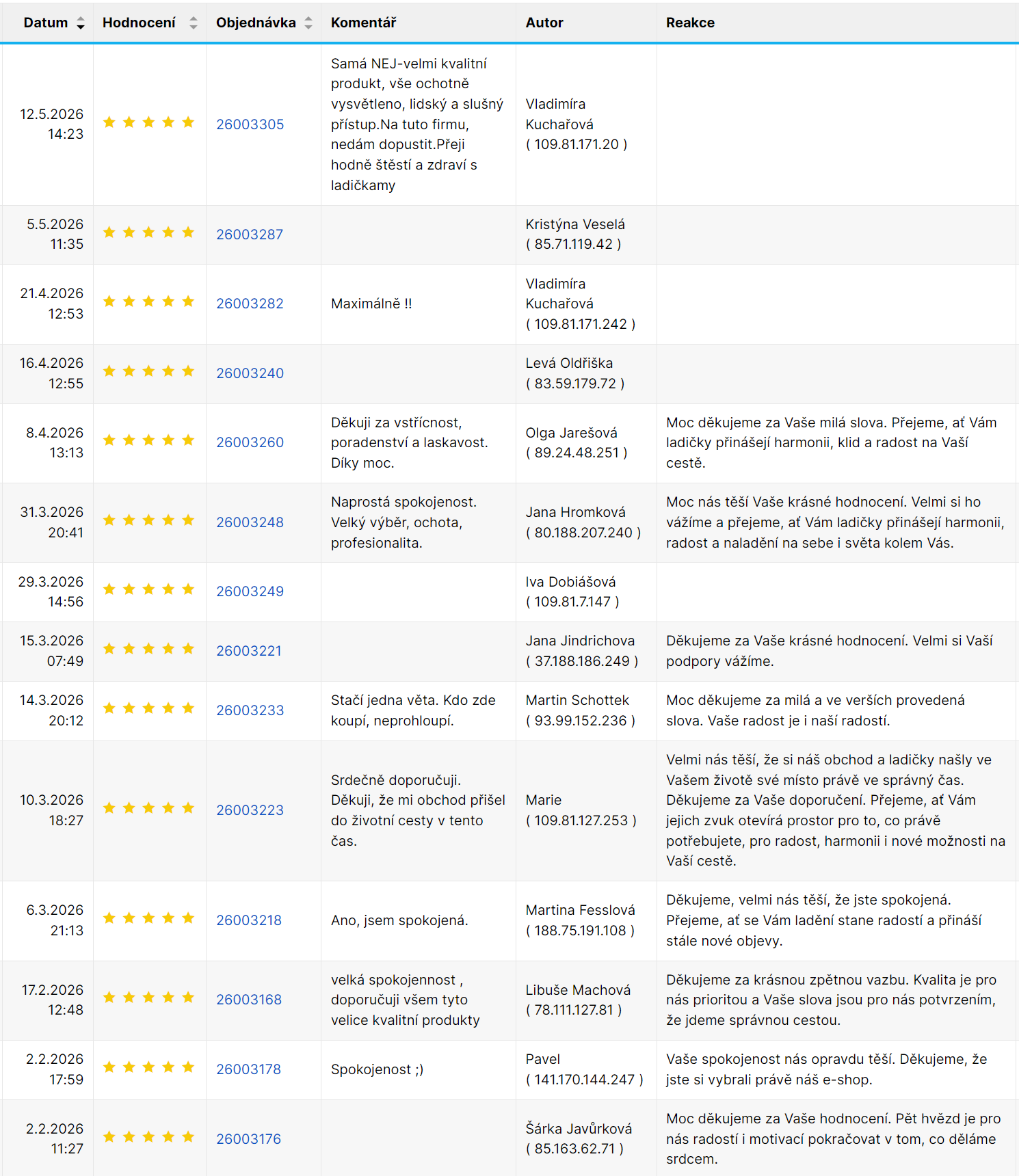Follow order 26003176 link

[x=249, y=1139]
